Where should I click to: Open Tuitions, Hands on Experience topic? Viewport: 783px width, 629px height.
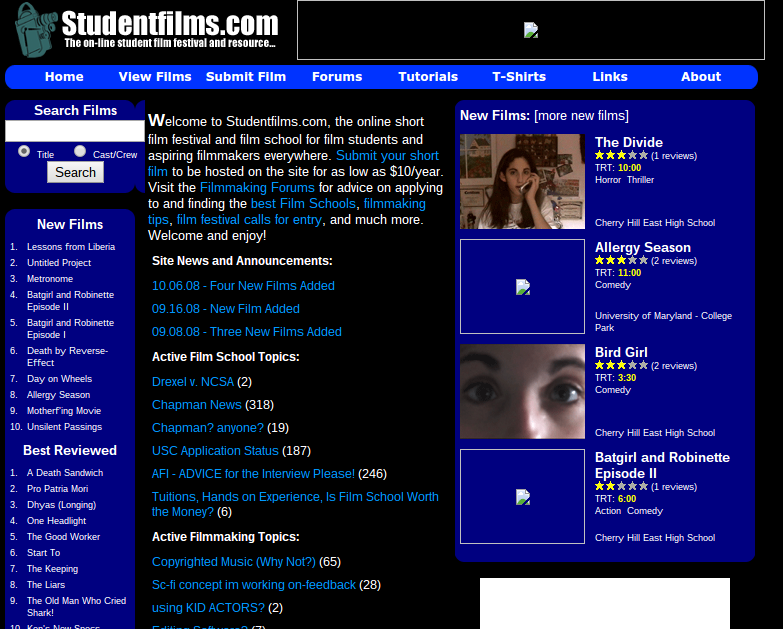295,504
